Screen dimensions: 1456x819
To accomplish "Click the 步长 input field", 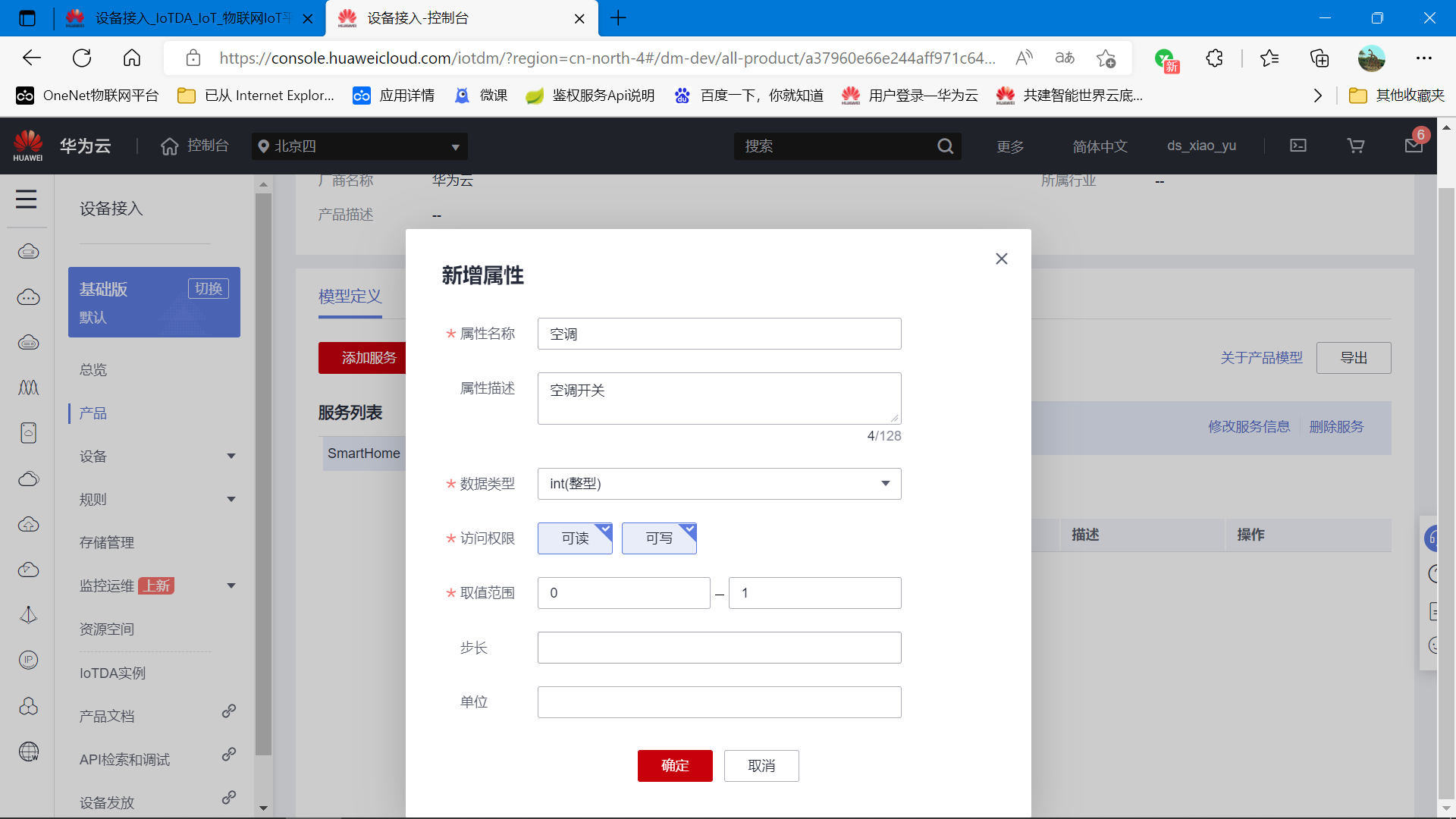I will 719,648.
